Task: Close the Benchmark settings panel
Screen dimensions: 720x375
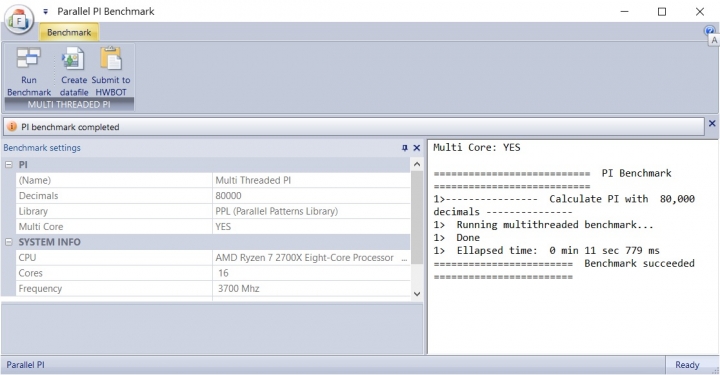Action: point(416,148)
